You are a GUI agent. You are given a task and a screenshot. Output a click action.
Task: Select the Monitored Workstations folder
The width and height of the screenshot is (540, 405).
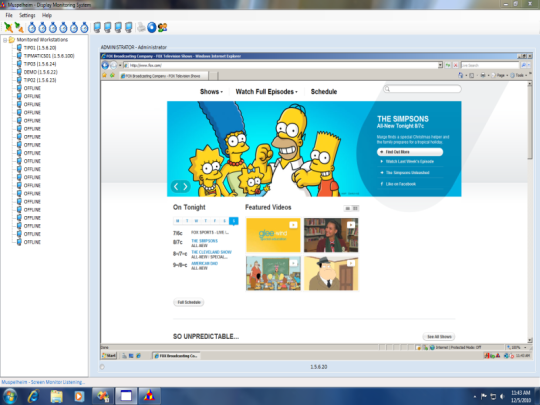(42, 40)
